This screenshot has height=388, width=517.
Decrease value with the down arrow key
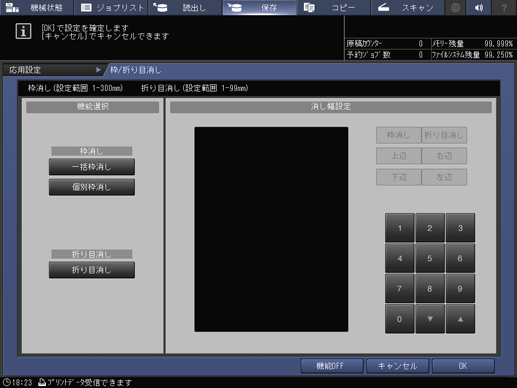click(430, 319)
